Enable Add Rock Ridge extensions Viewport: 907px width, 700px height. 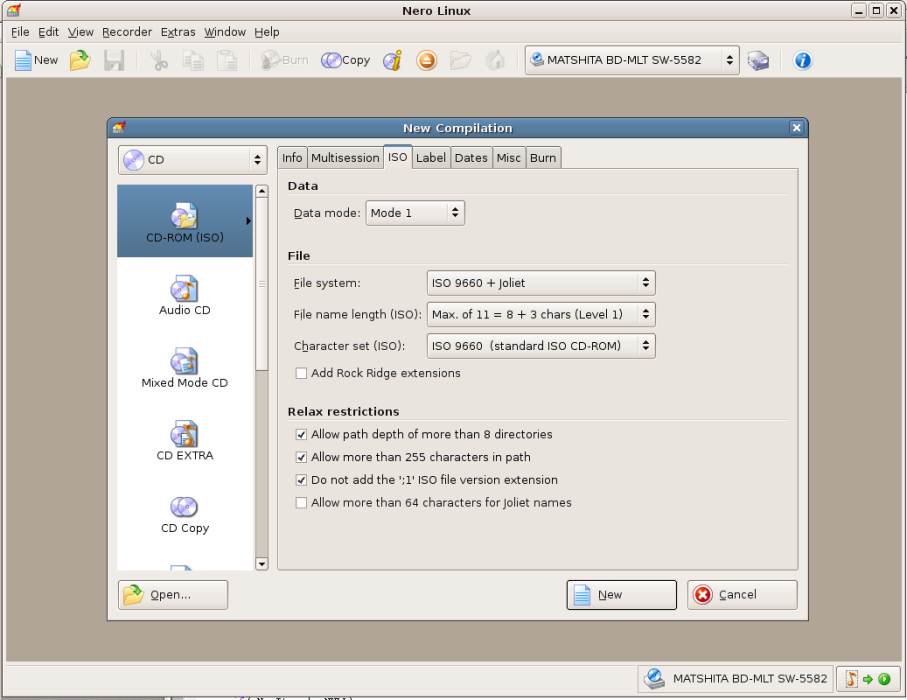tap(301, 374)
